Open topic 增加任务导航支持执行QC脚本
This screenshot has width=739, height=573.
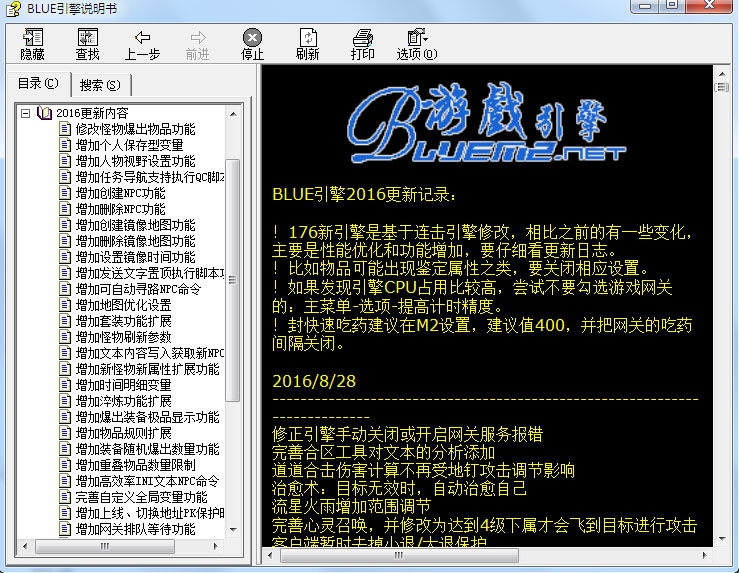pyautogui.click(x=150, y=177)
